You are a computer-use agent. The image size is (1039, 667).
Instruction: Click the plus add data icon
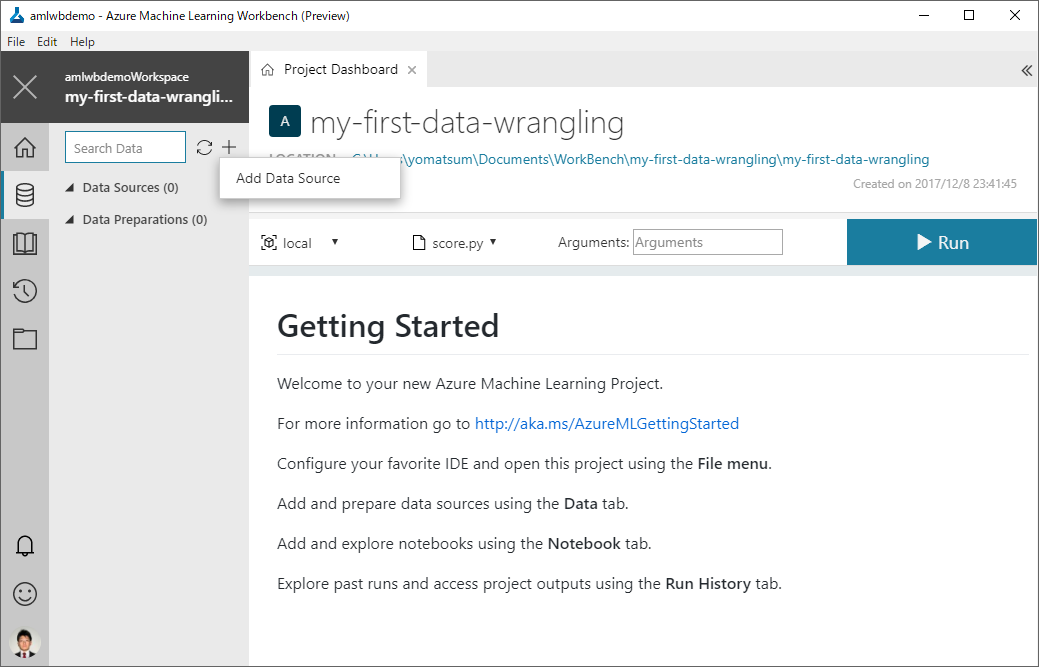(x=229, y=148)
